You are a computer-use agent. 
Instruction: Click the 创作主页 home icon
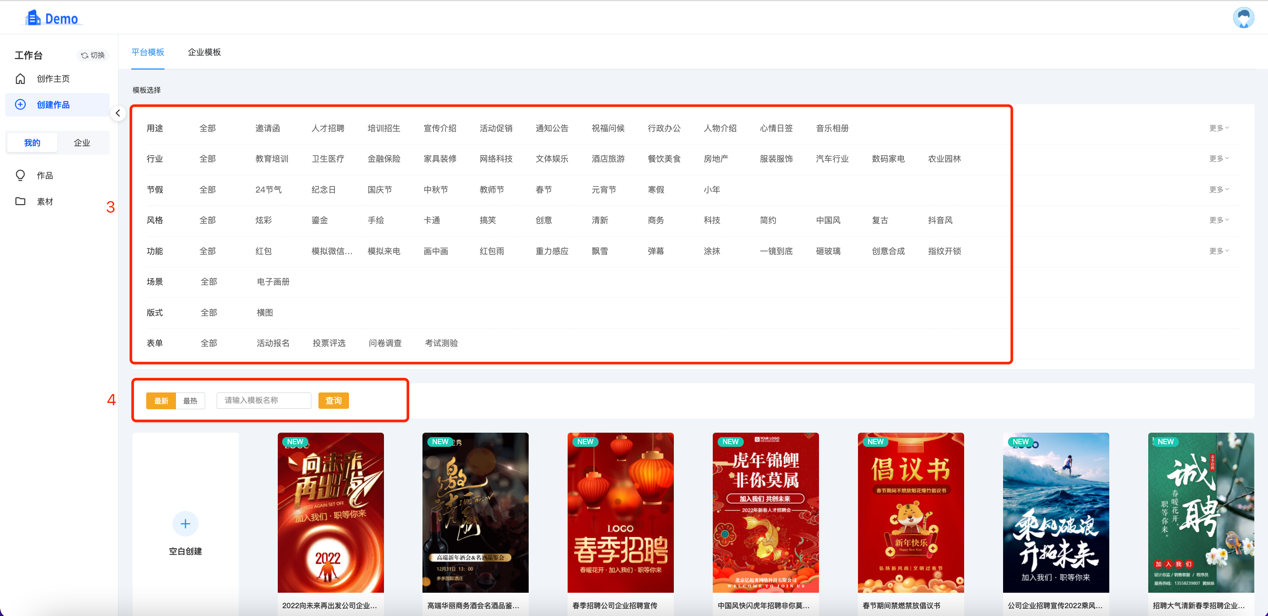click(x=20, y=79)
